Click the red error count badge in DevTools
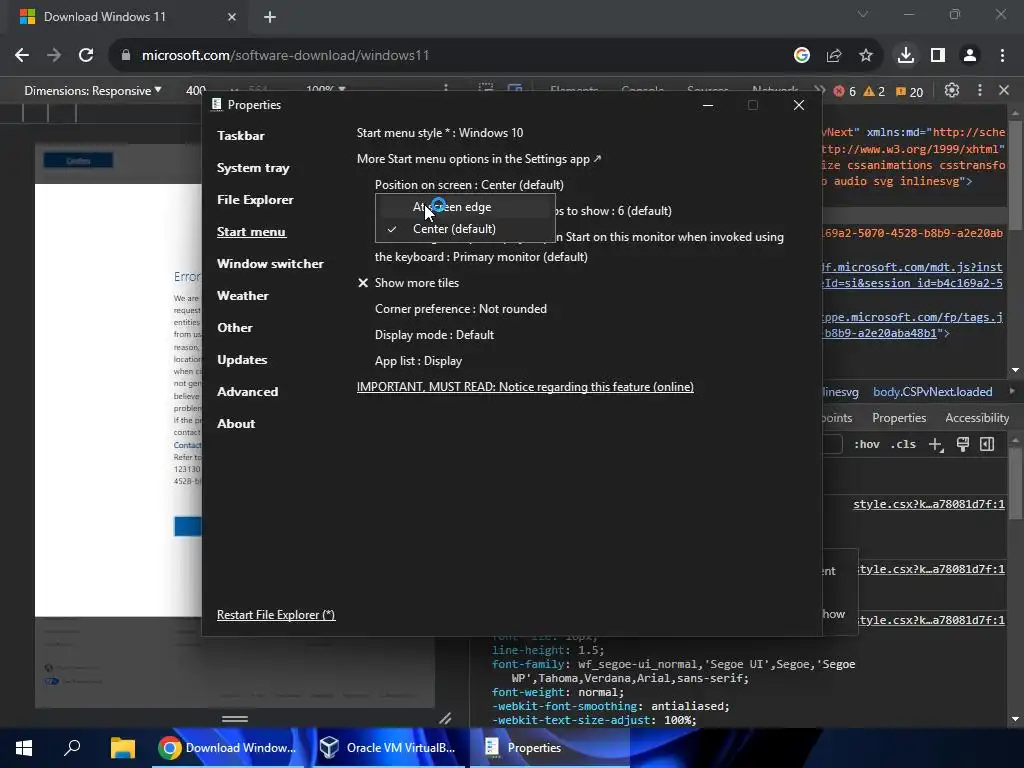 tap(845, 91)
